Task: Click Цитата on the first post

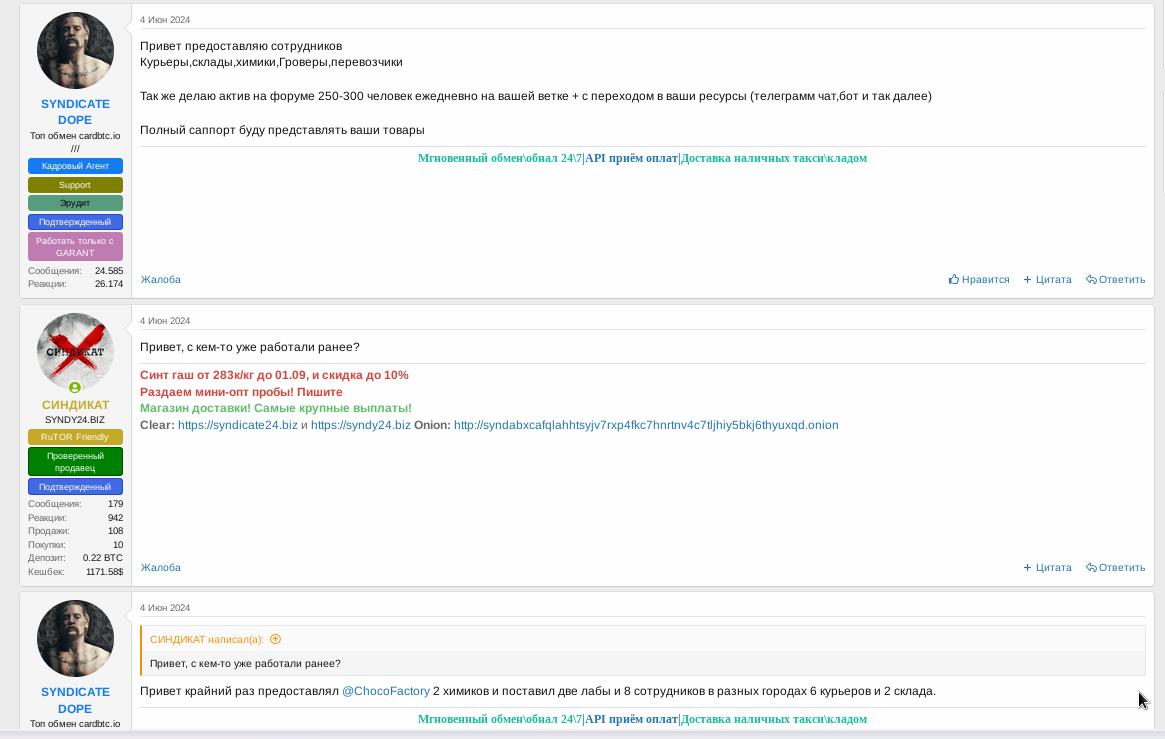Action: tap(1047, 280)
